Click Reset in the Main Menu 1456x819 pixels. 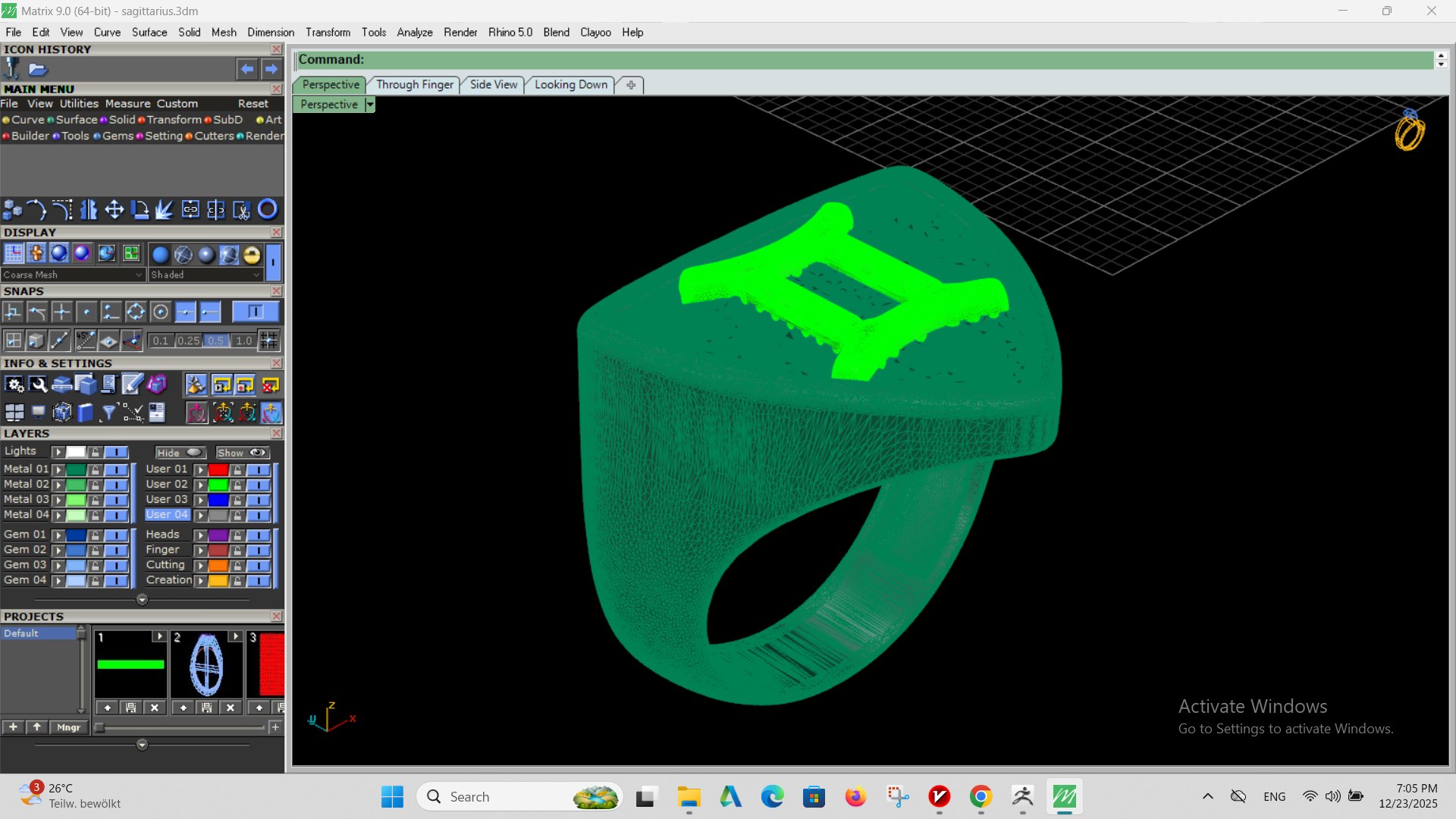point(253,104)
